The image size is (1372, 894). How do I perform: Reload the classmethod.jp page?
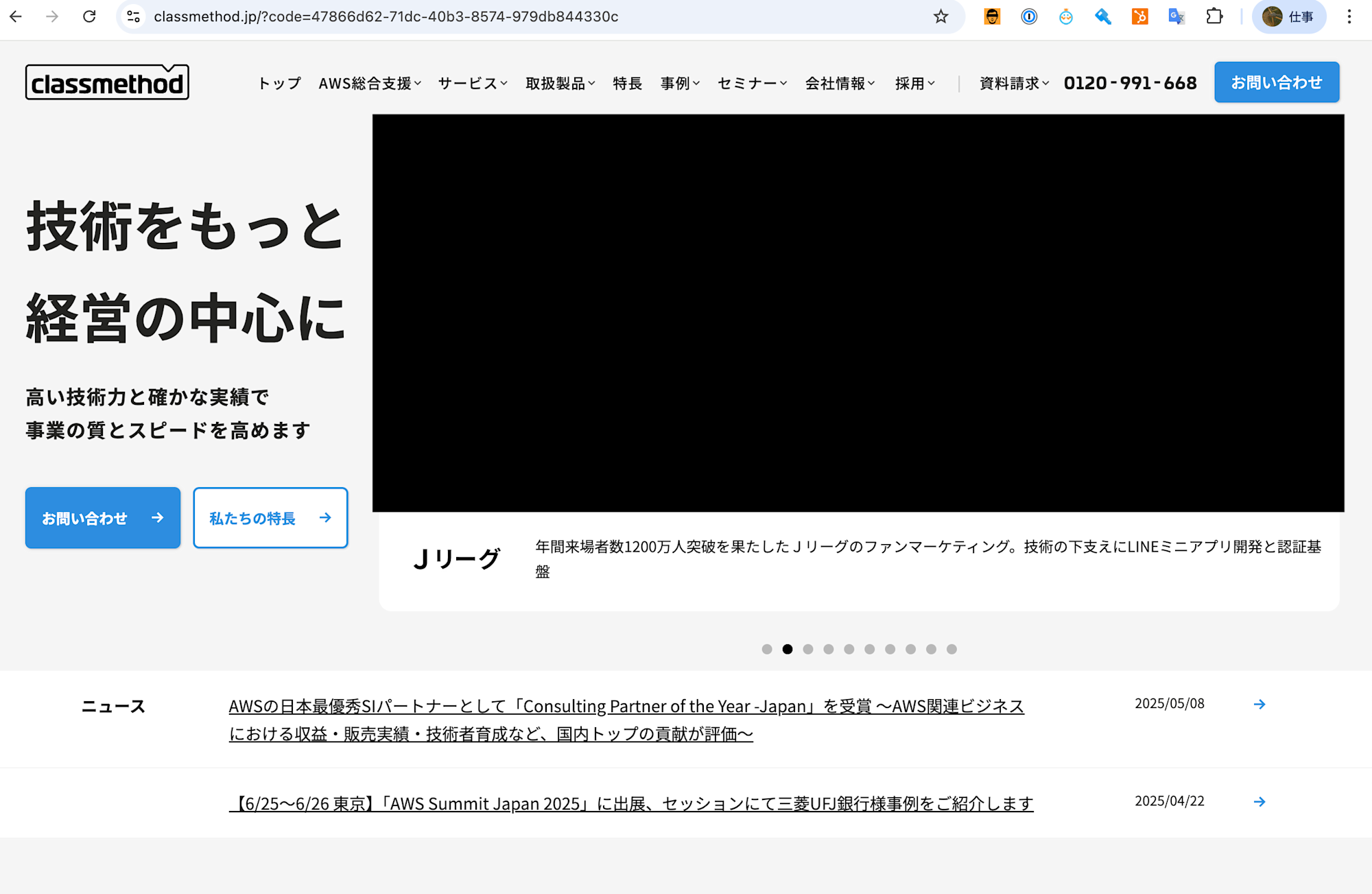click(89, 16)
